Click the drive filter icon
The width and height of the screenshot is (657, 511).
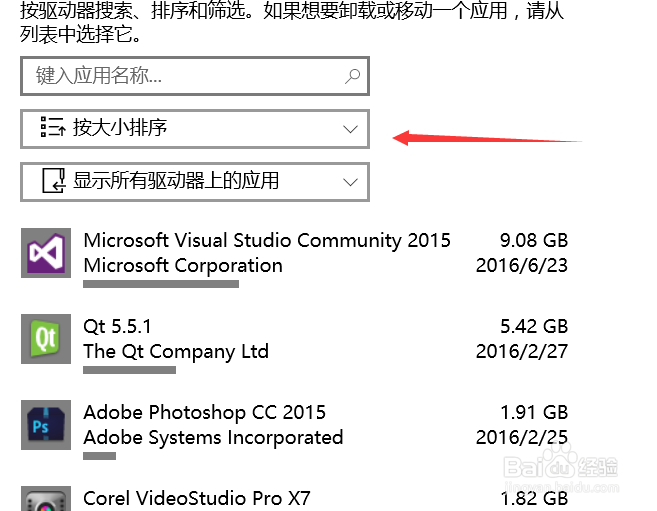click(x=52, y=181)
